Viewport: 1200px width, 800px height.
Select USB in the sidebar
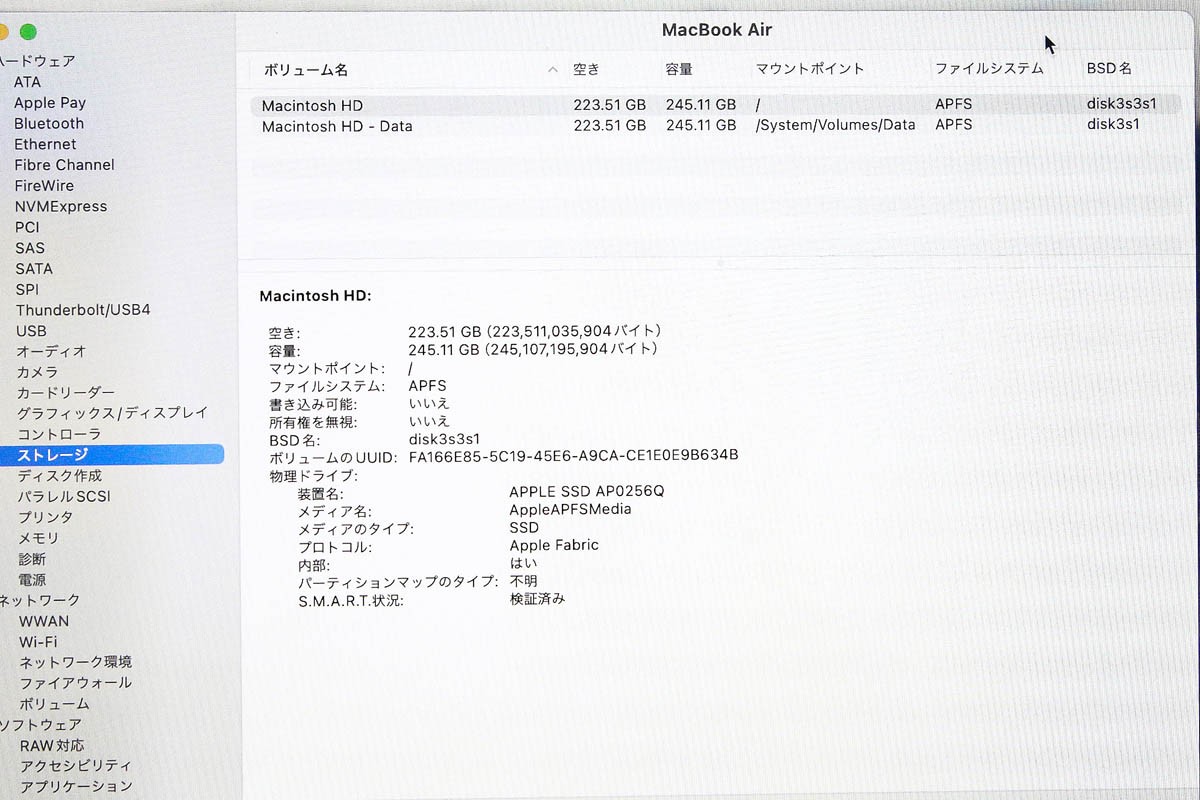31,331
